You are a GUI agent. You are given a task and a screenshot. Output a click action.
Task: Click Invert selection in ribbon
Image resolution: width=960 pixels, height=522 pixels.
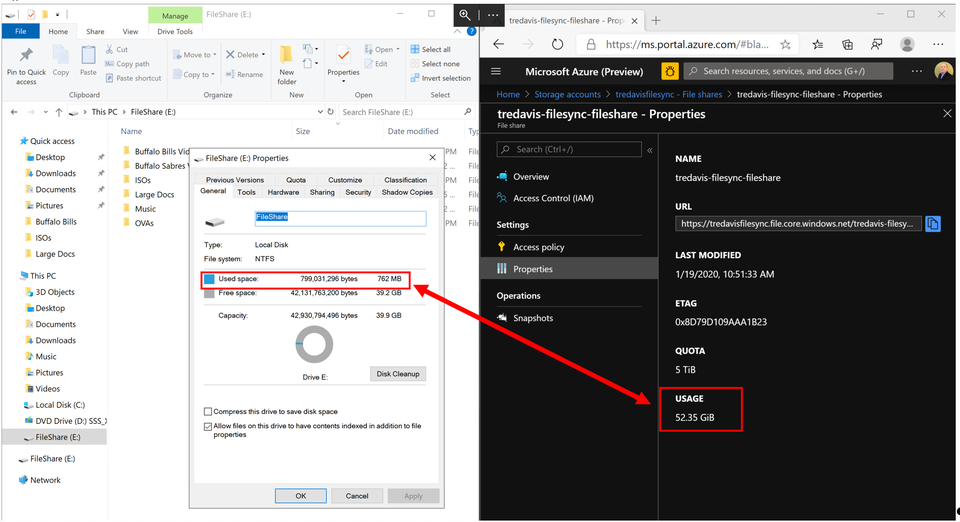click(x=441, y=78)
